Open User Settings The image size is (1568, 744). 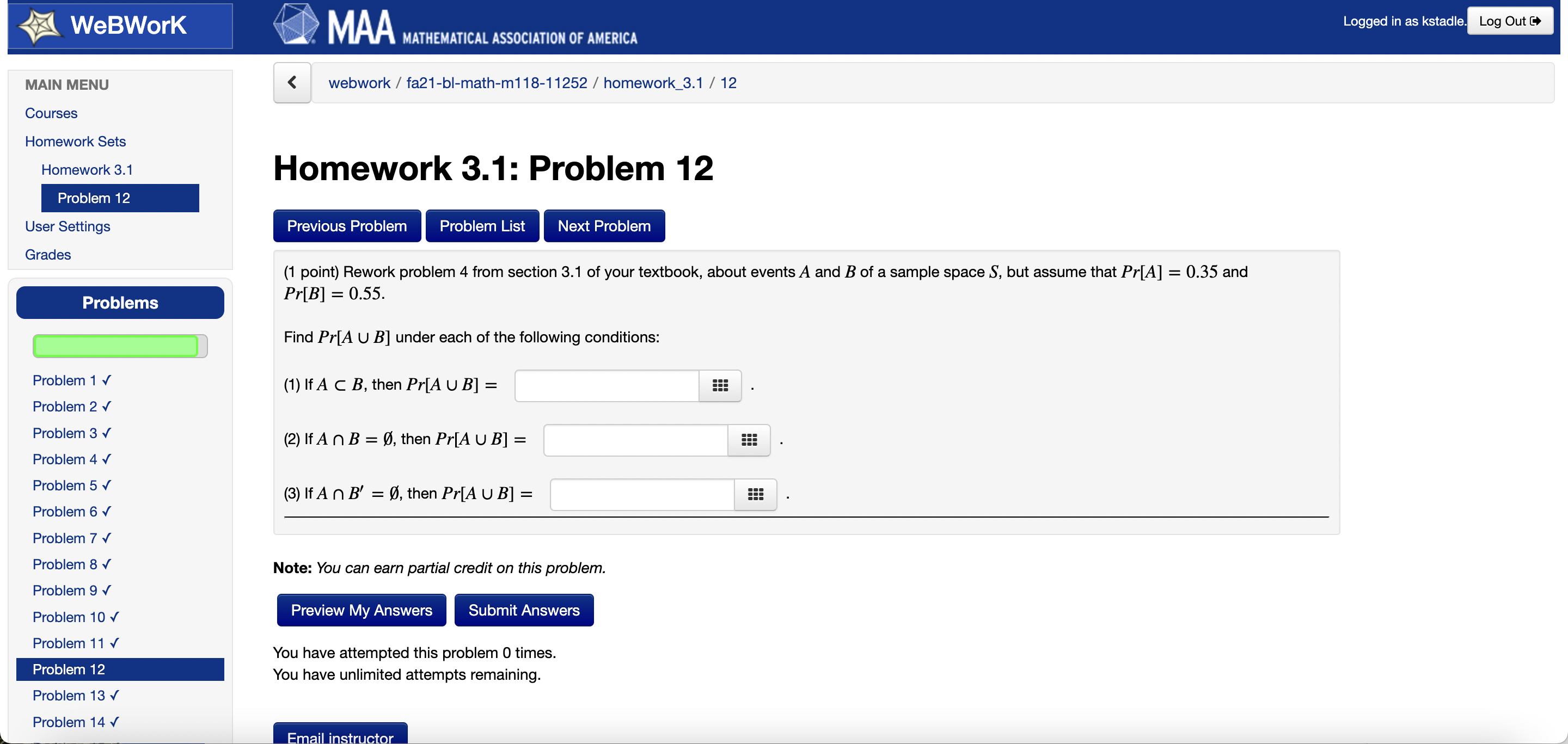pos(68,226)
